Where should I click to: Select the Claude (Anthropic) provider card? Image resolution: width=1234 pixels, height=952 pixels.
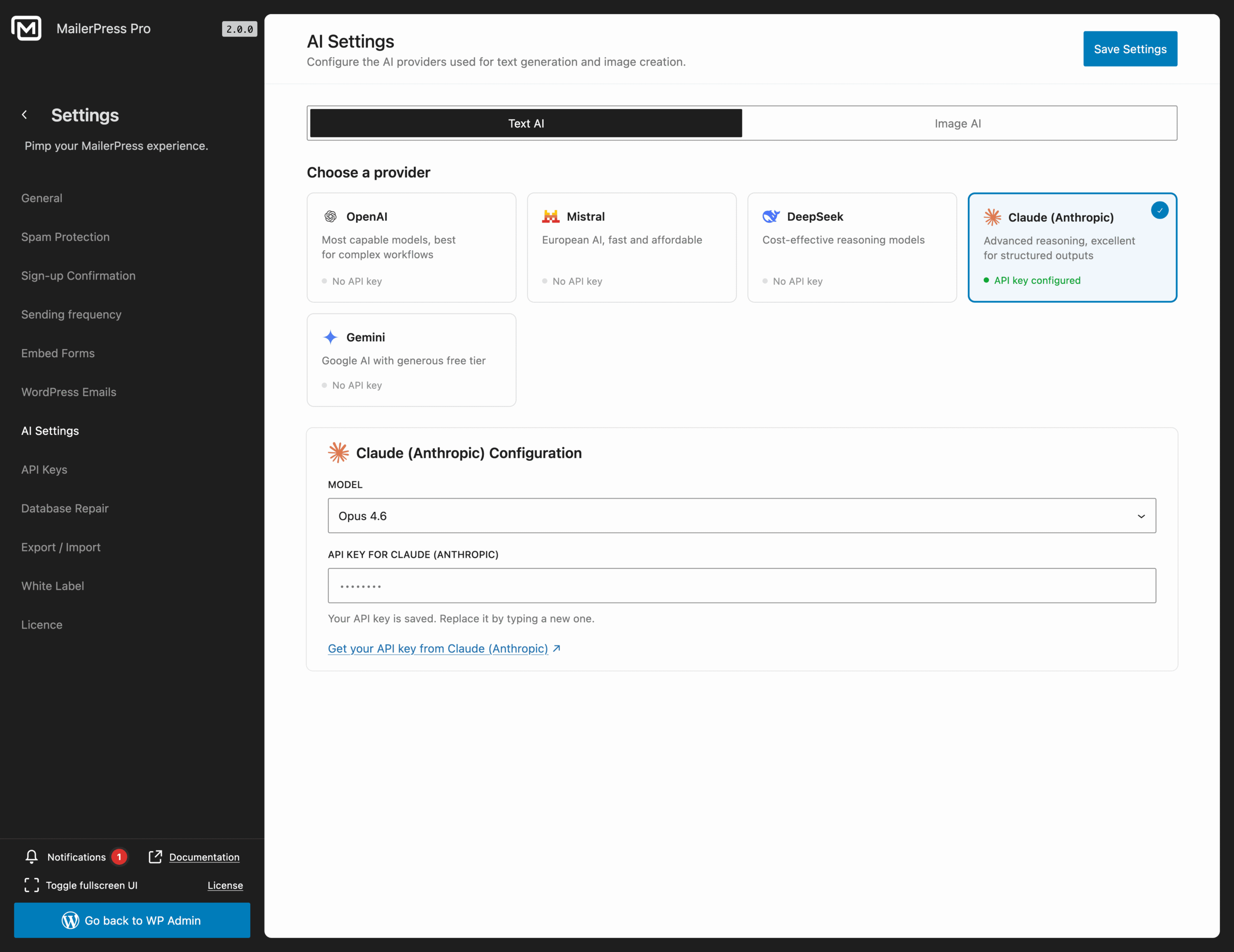1072,247
